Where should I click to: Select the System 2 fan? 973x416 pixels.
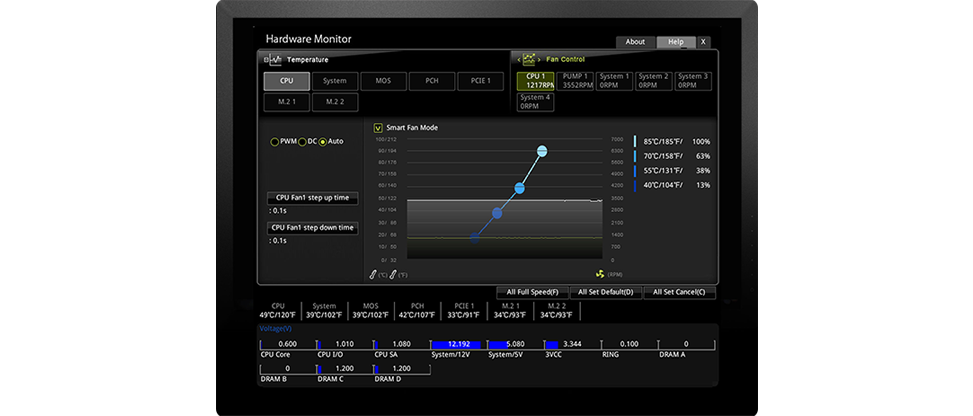654,81
